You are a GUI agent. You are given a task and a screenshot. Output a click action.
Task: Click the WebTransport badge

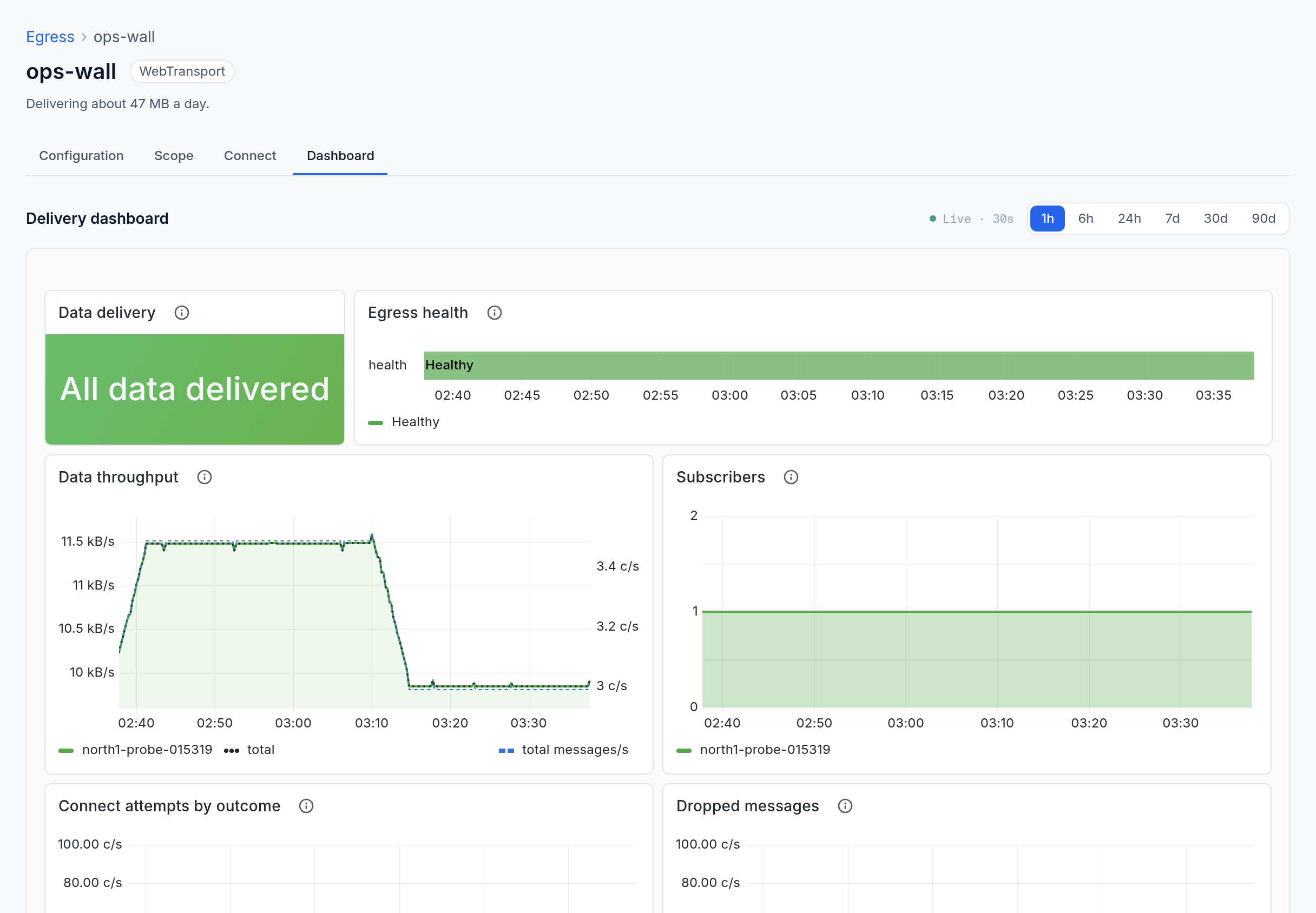point(182,71)
